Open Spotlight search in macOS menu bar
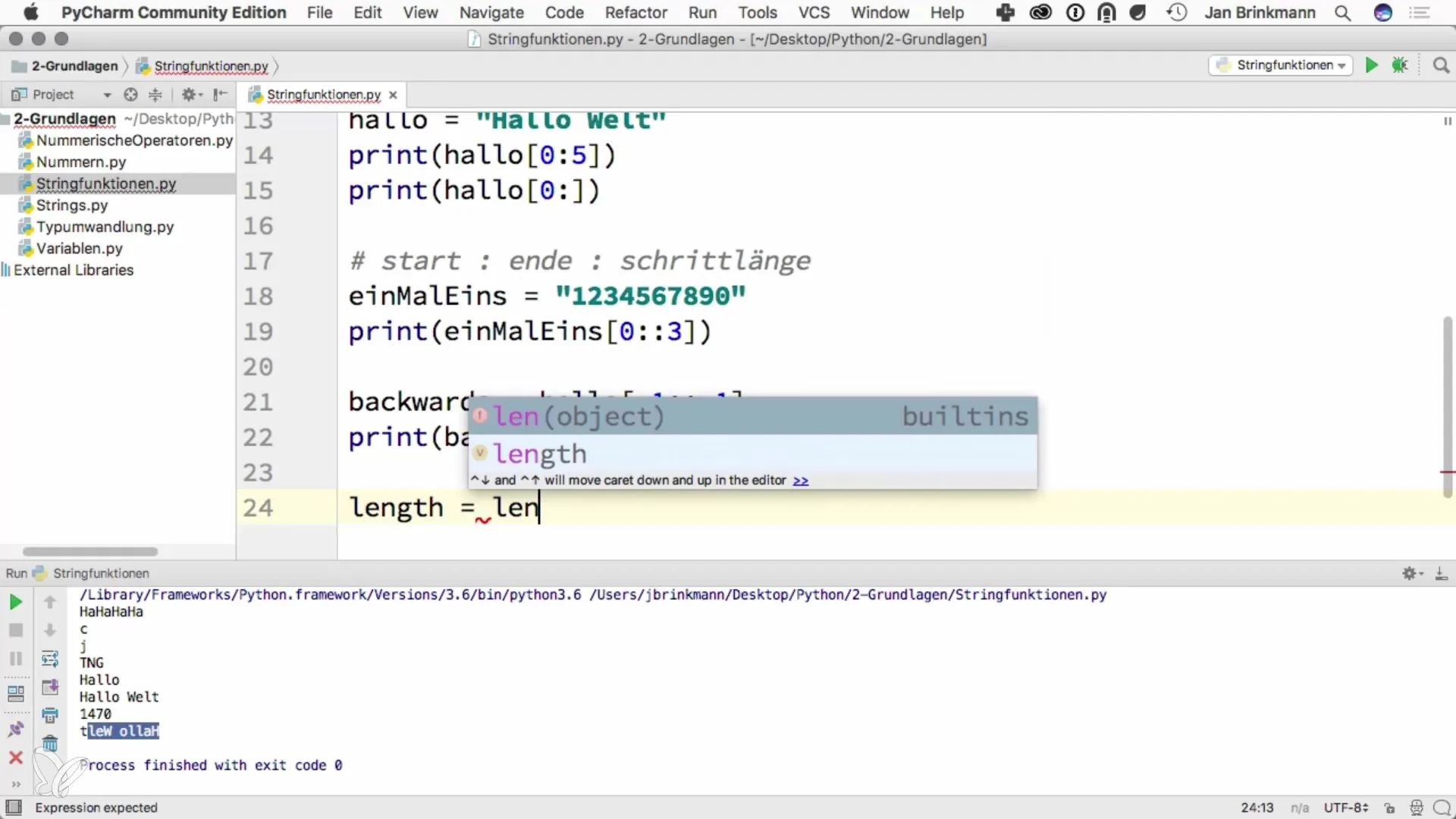Screen dimensions: 1456x819 [x=1342, y=13]
